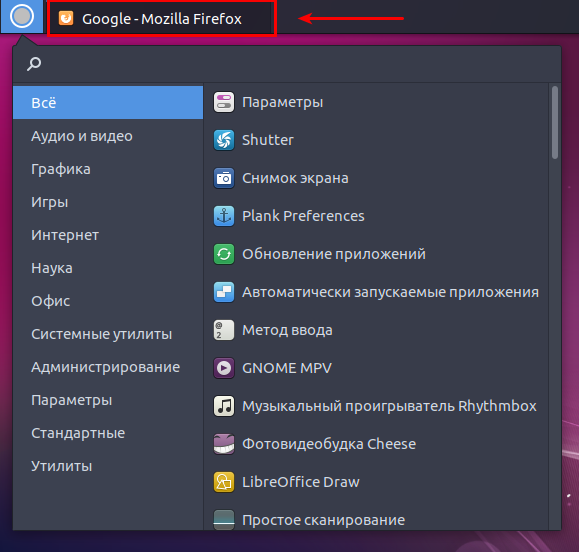
Task: Open Музыкальный проигрыватель Rhythmbox label
Action: click(389, 406)
